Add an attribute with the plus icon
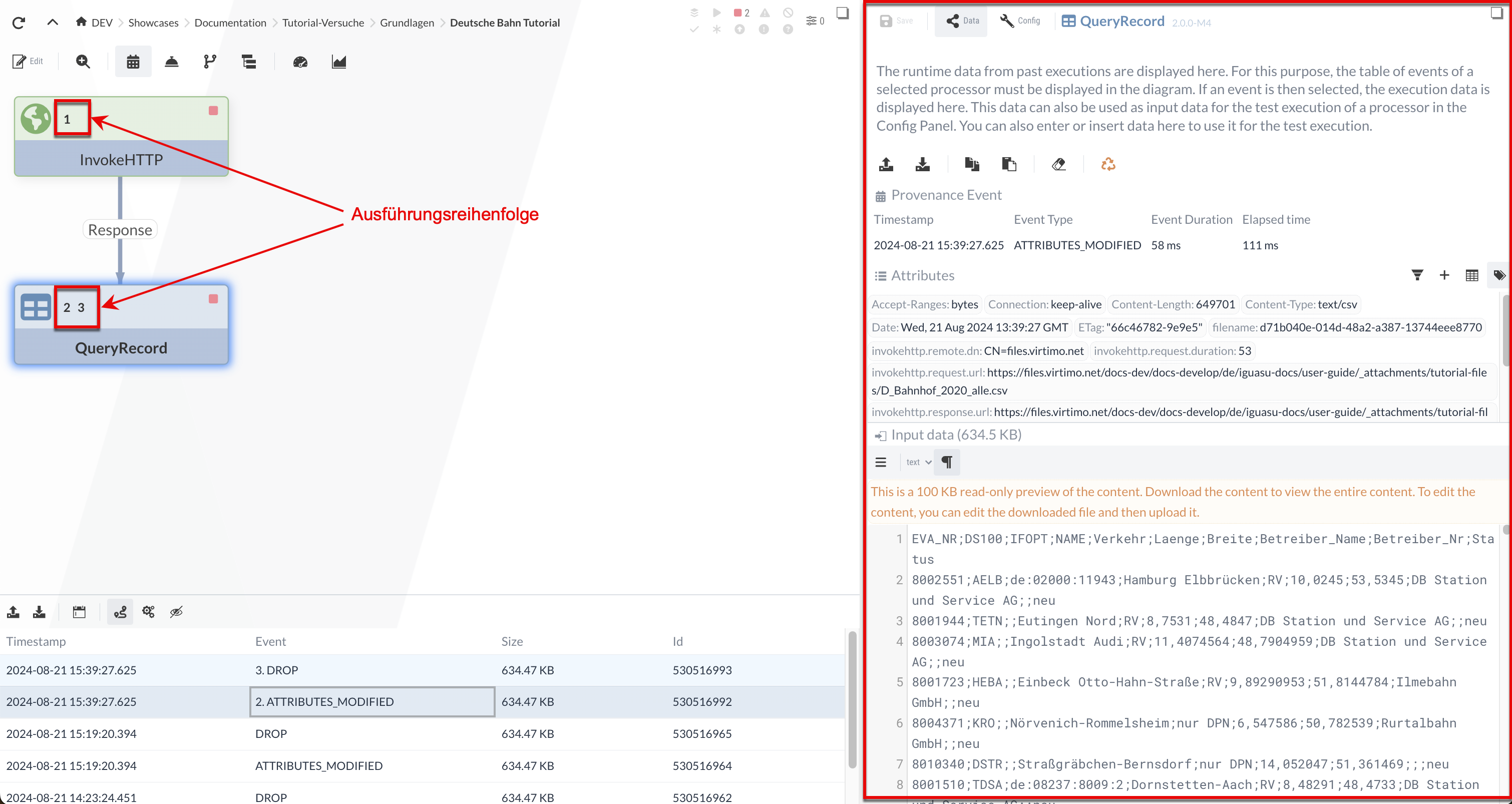Viewport: 1512px width, 804px height. tap(1444, 275)
